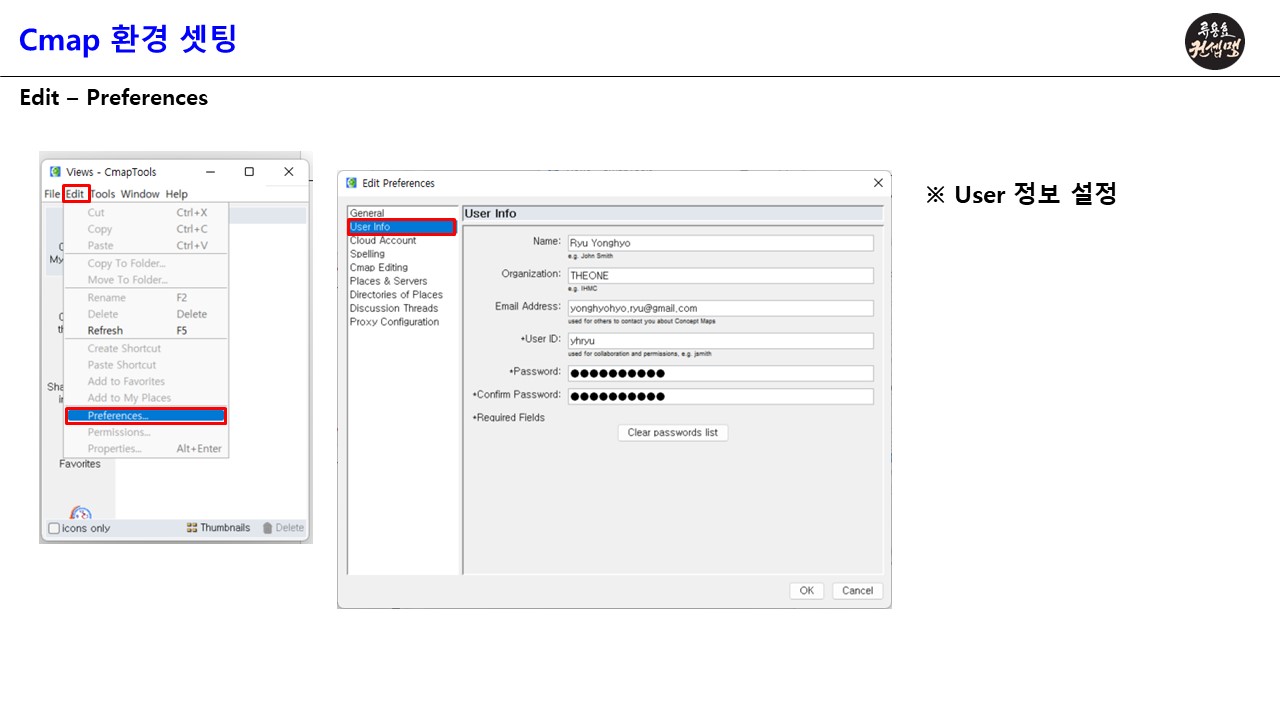The height and width of the screenshot is (720, 1280).
Task: Click the Name field with Ryu Yonghyo
Action: (720, 243)
